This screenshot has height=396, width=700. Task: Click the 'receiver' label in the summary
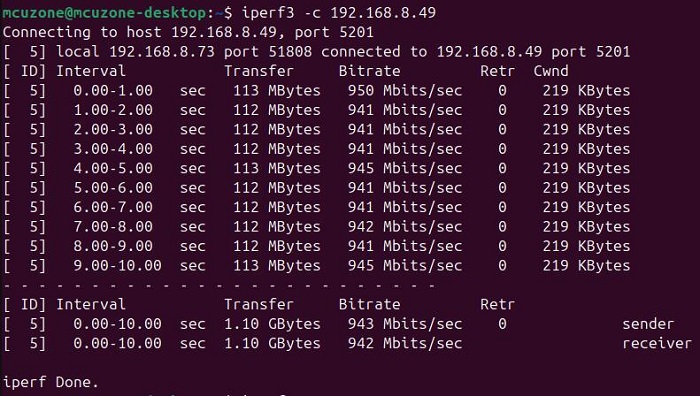(657, 343)
